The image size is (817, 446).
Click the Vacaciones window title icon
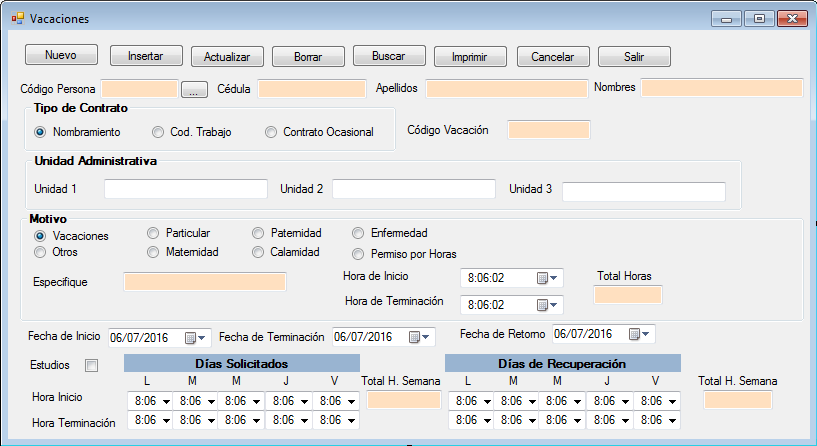coord(17,19)
